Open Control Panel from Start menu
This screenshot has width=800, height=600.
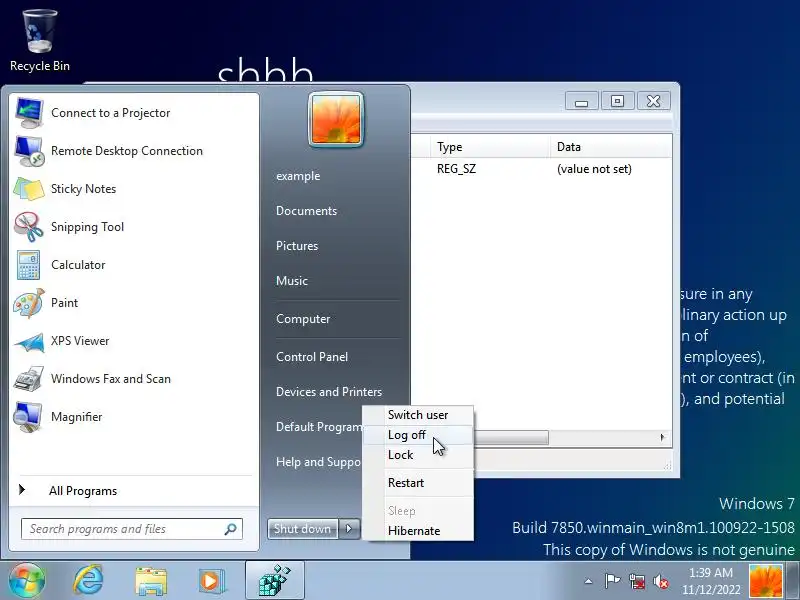tap(312, 357)
